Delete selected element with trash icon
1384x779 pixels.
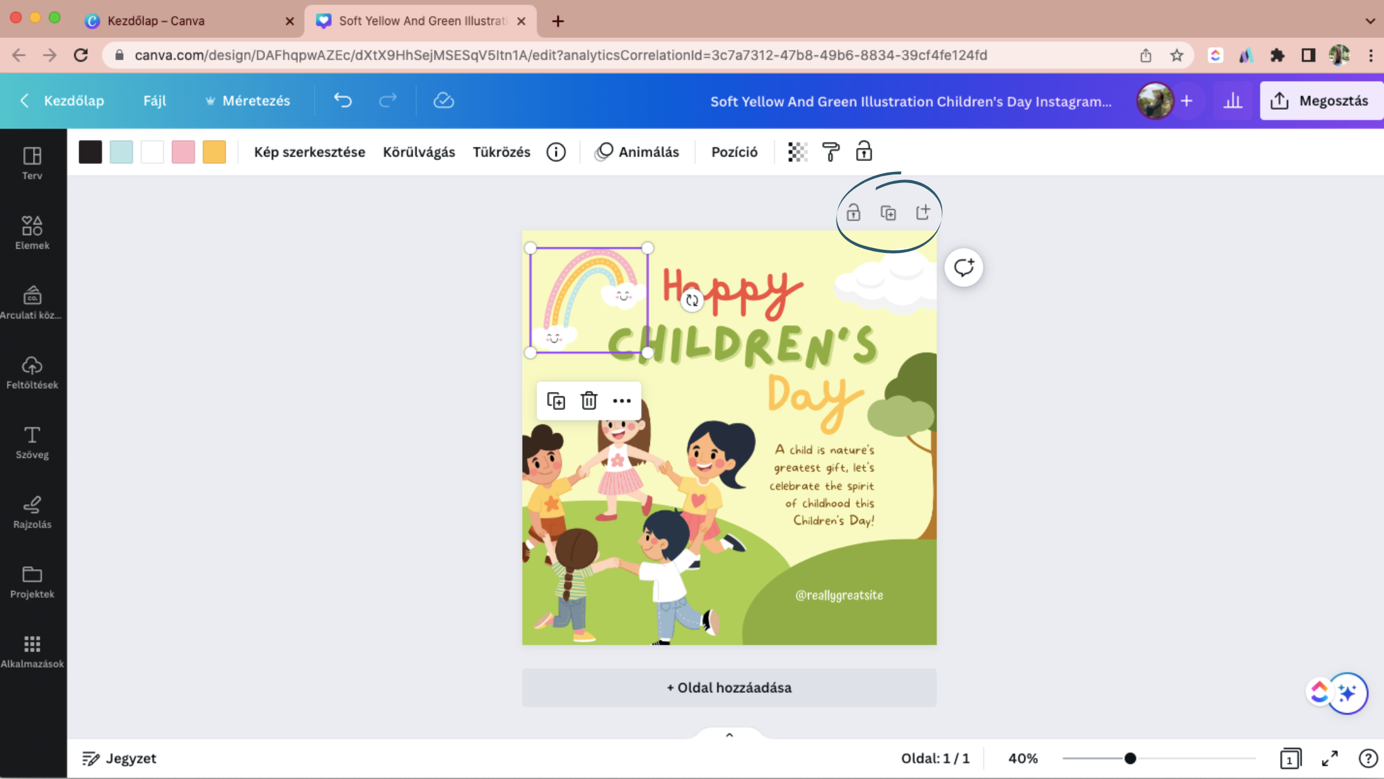[589, 401]
